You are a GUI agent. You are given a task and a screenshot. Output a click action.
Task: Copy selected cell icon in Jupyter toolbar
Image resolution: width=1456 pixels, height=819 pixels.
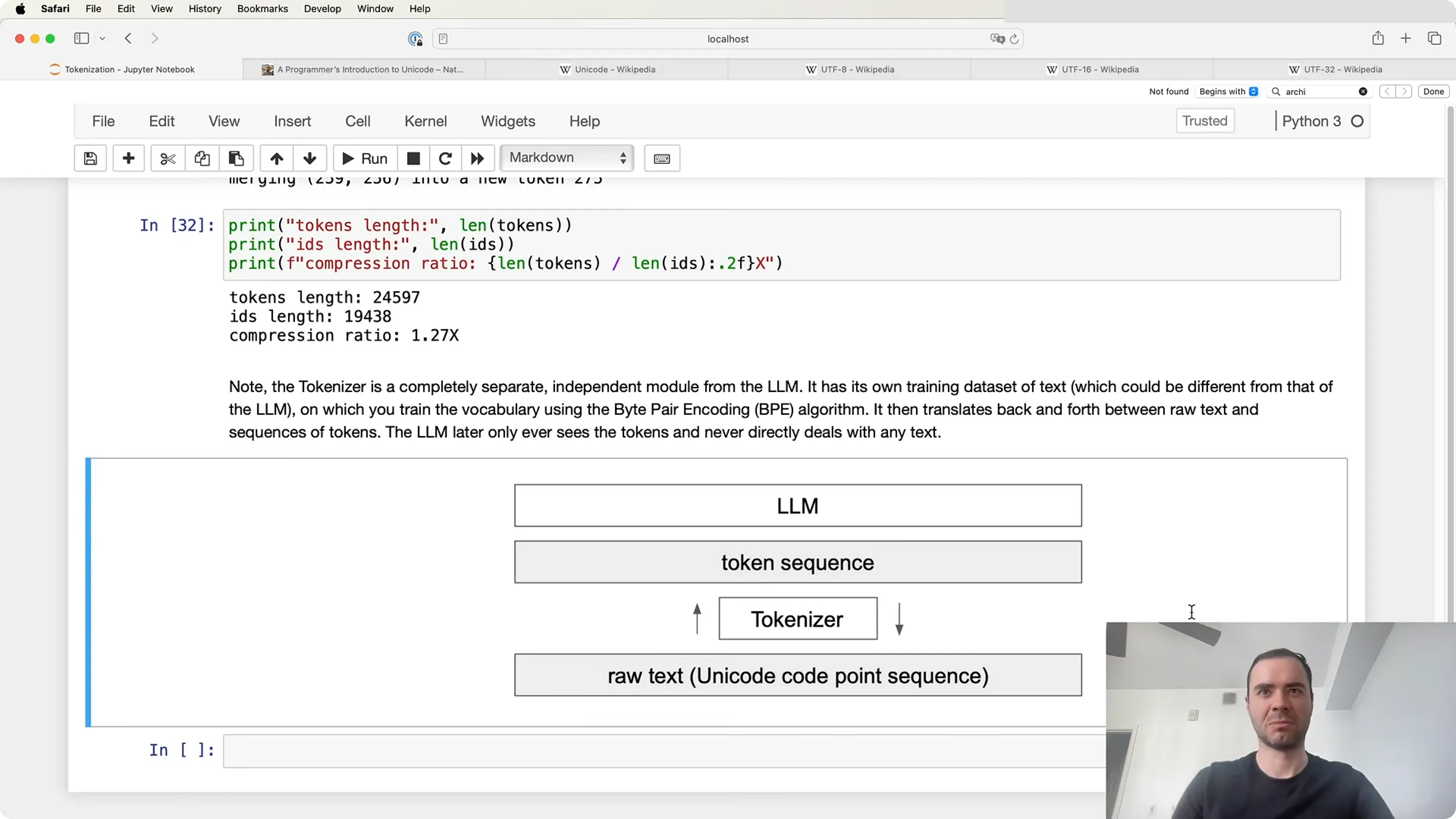(x=202, y=158)
